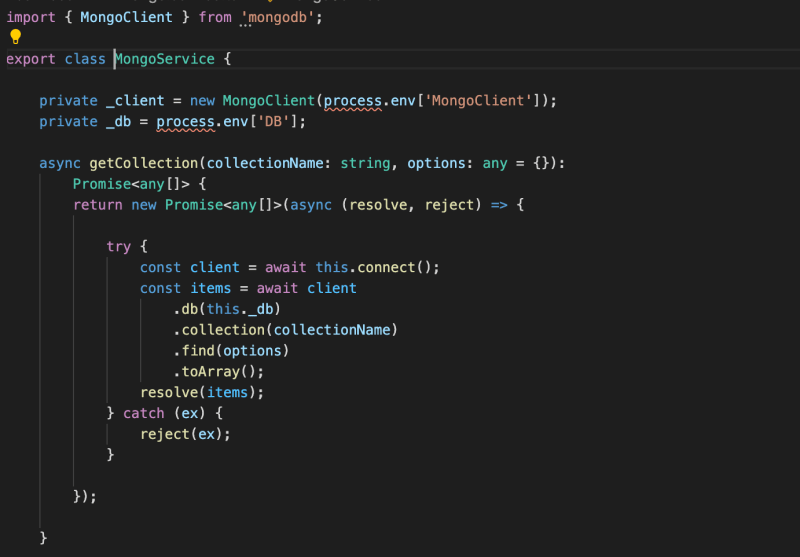Click the export keyword
Viewport: 800px width, 557px height.
[x=31, y=59]
